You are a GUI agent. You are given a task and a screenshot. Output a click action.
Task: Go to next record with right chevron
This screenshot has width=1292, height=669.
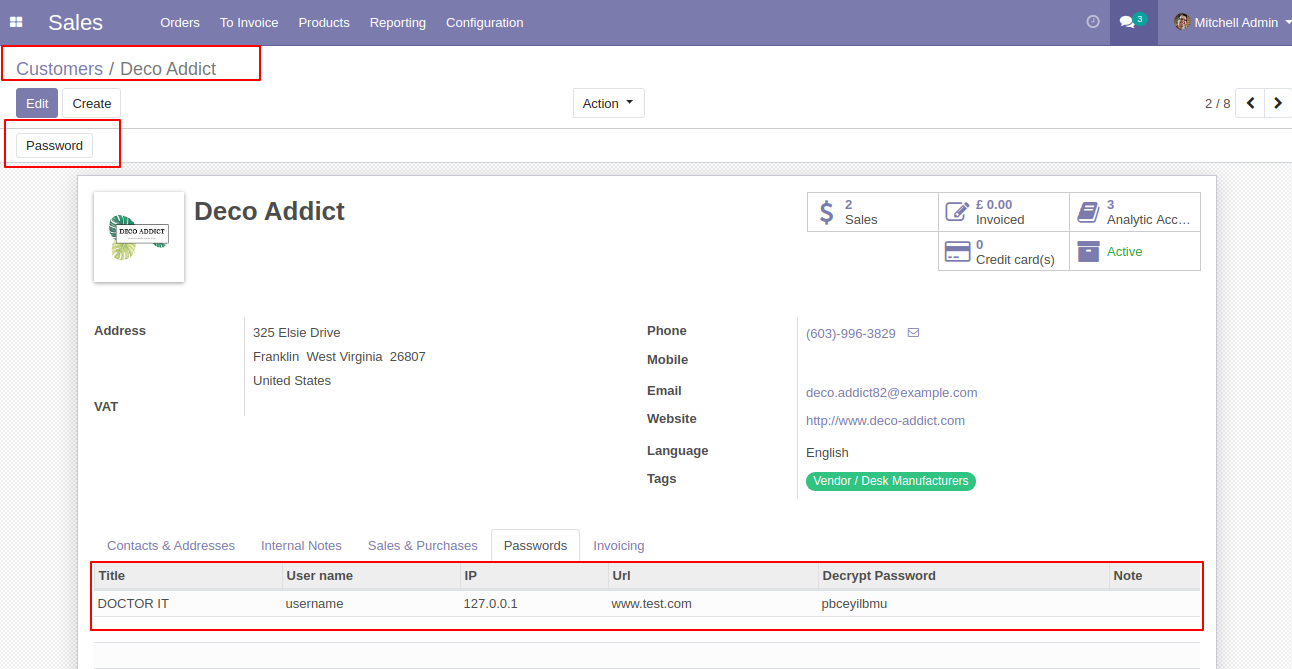pos(1277,103)
